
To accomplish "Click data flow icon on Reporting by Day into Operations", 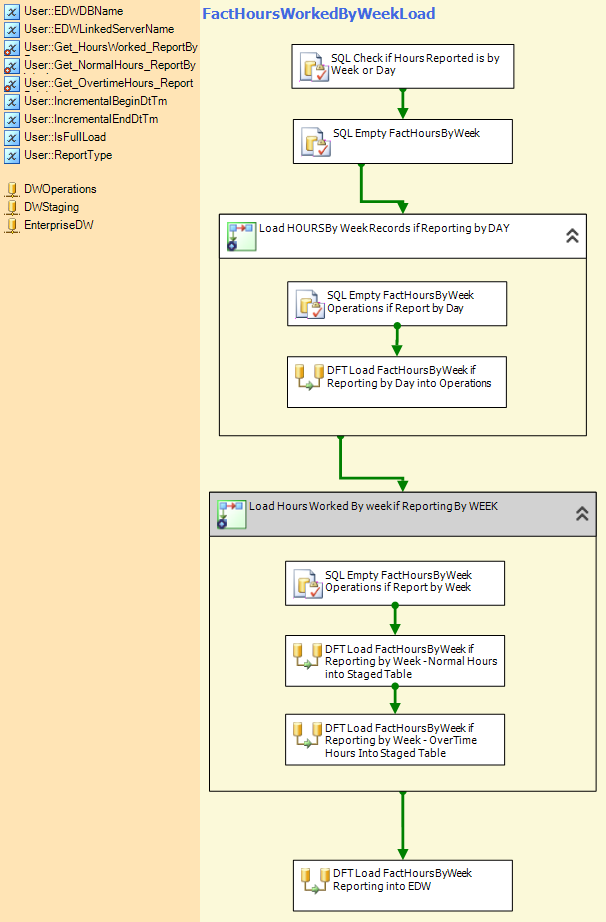I will [309, 376].
